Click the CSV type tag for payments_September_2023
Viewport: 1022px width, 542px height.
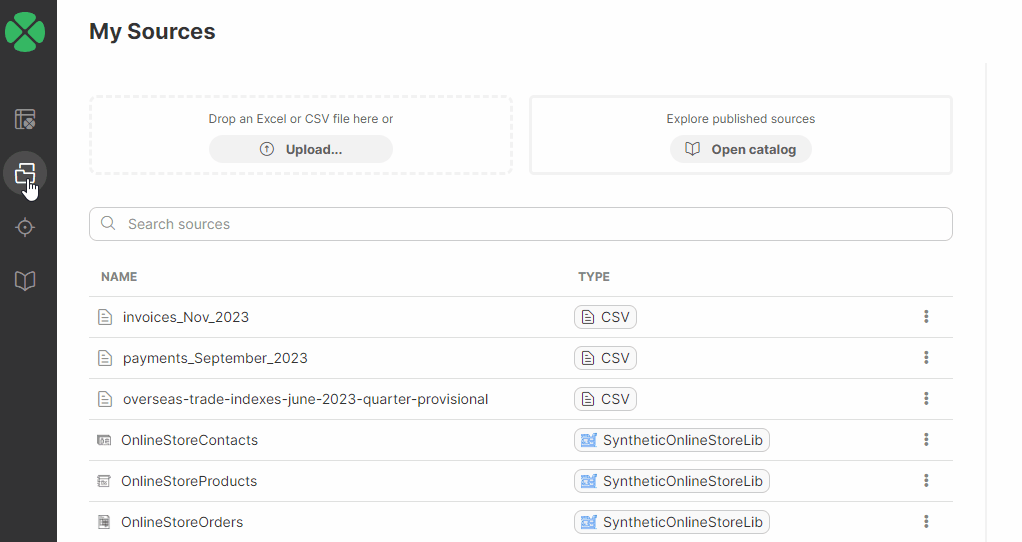pyautogui.click(x=605, y=358)
